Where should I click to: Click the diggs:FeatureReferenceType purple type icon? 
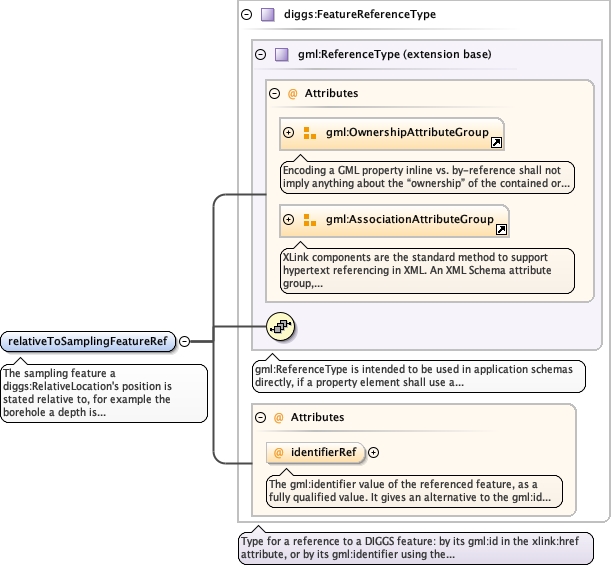point(268,15)
